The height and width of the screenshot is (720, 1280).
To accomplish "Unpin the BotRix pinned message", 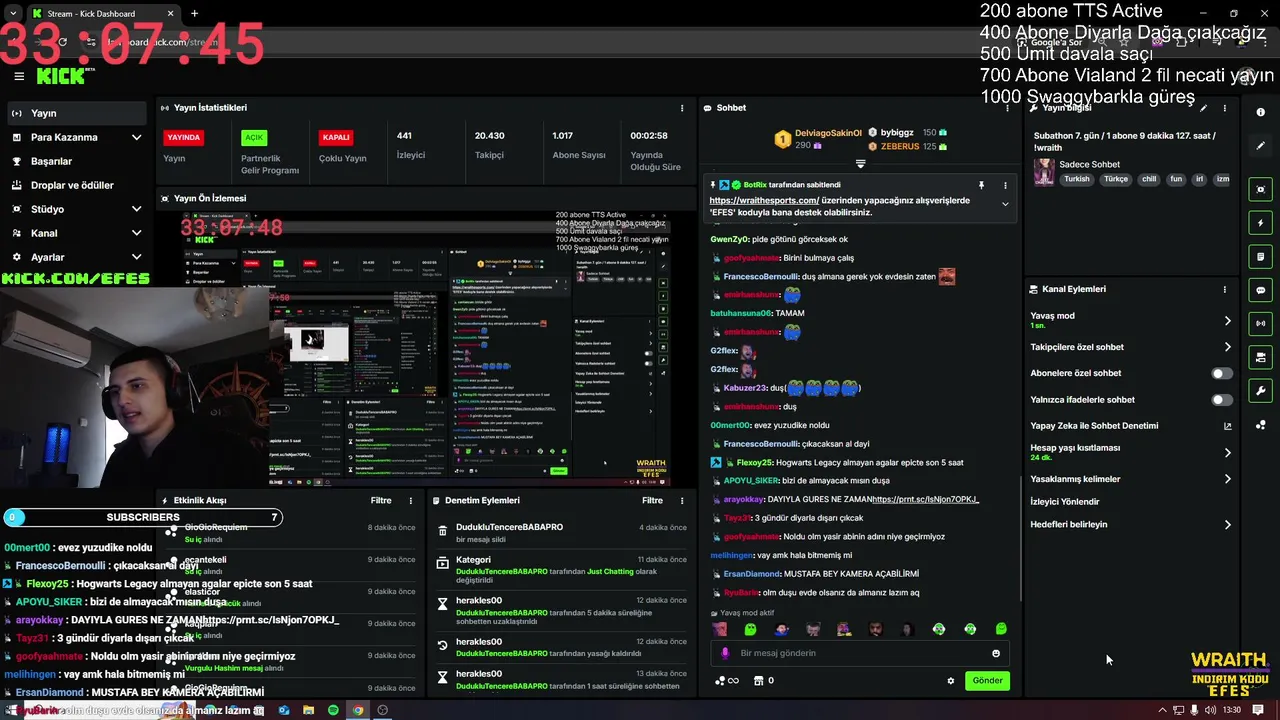I will pyautogui.click(x=981, y=185).
